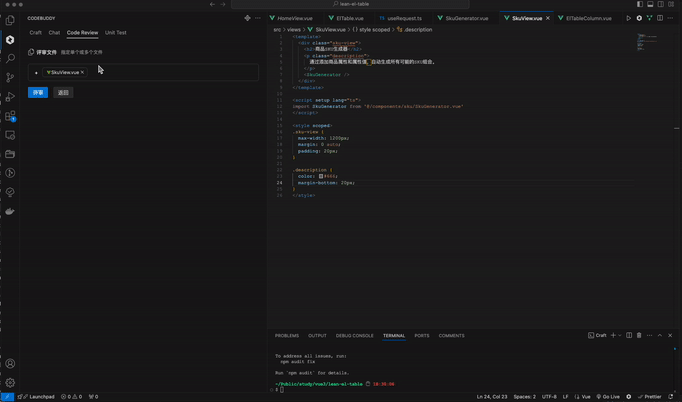
Task: Switch to the Craft tab in CodeBuddy
Action: (x=36, y=33)
